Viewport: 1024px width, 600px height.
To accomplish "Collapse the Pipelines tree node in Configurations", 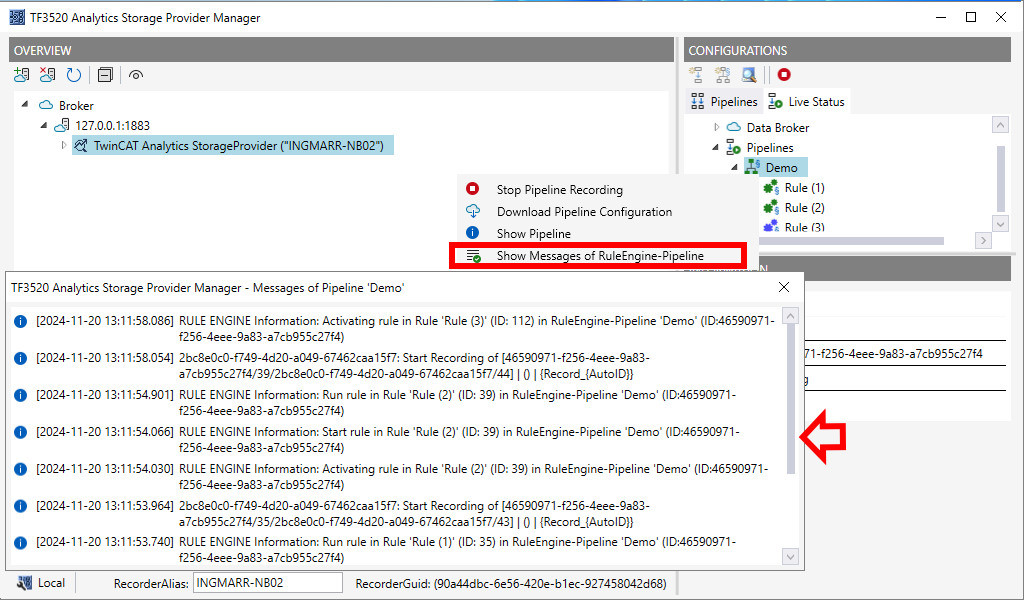I will tap(715, 148).
